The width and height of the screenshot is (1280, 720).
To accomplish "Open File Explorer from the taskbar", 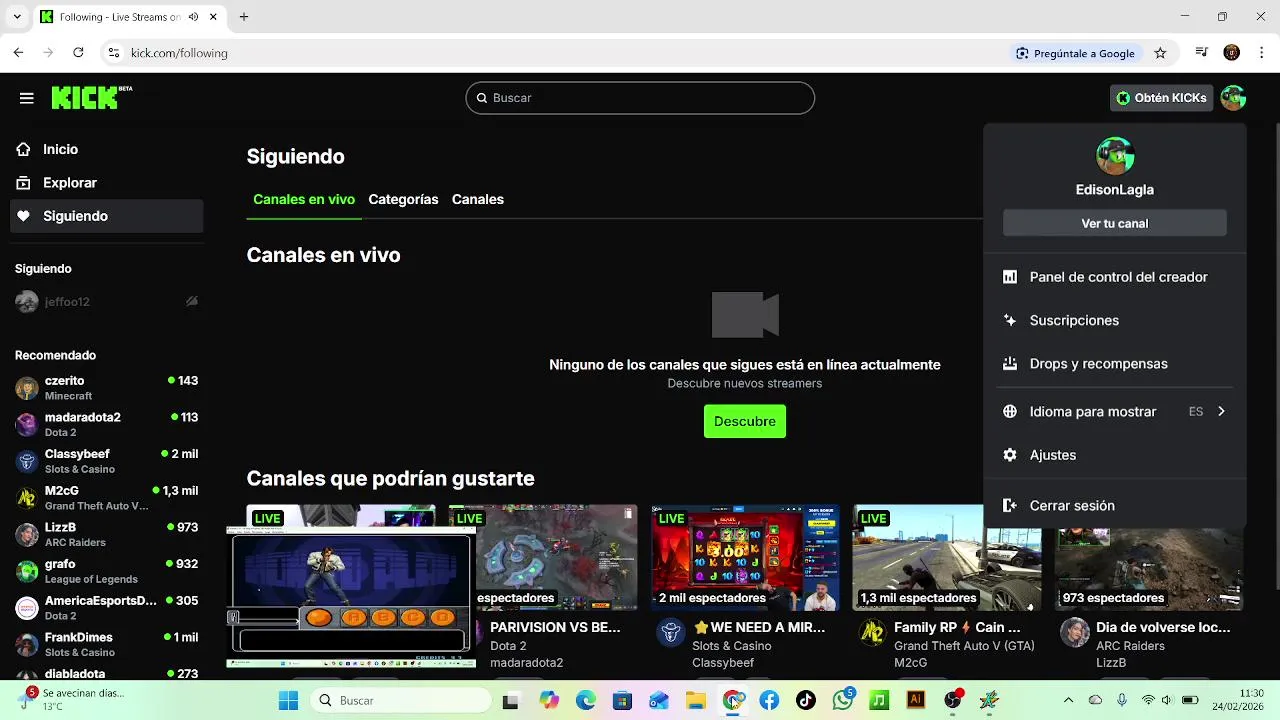I will pyautogui.click(x=695, y=701).
